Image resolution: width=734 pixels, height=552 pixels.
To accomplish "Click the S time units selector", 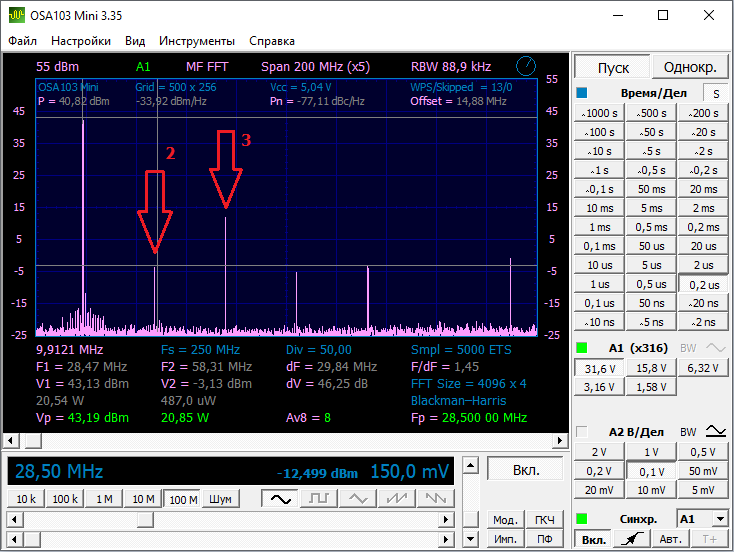I will [716, 93].
